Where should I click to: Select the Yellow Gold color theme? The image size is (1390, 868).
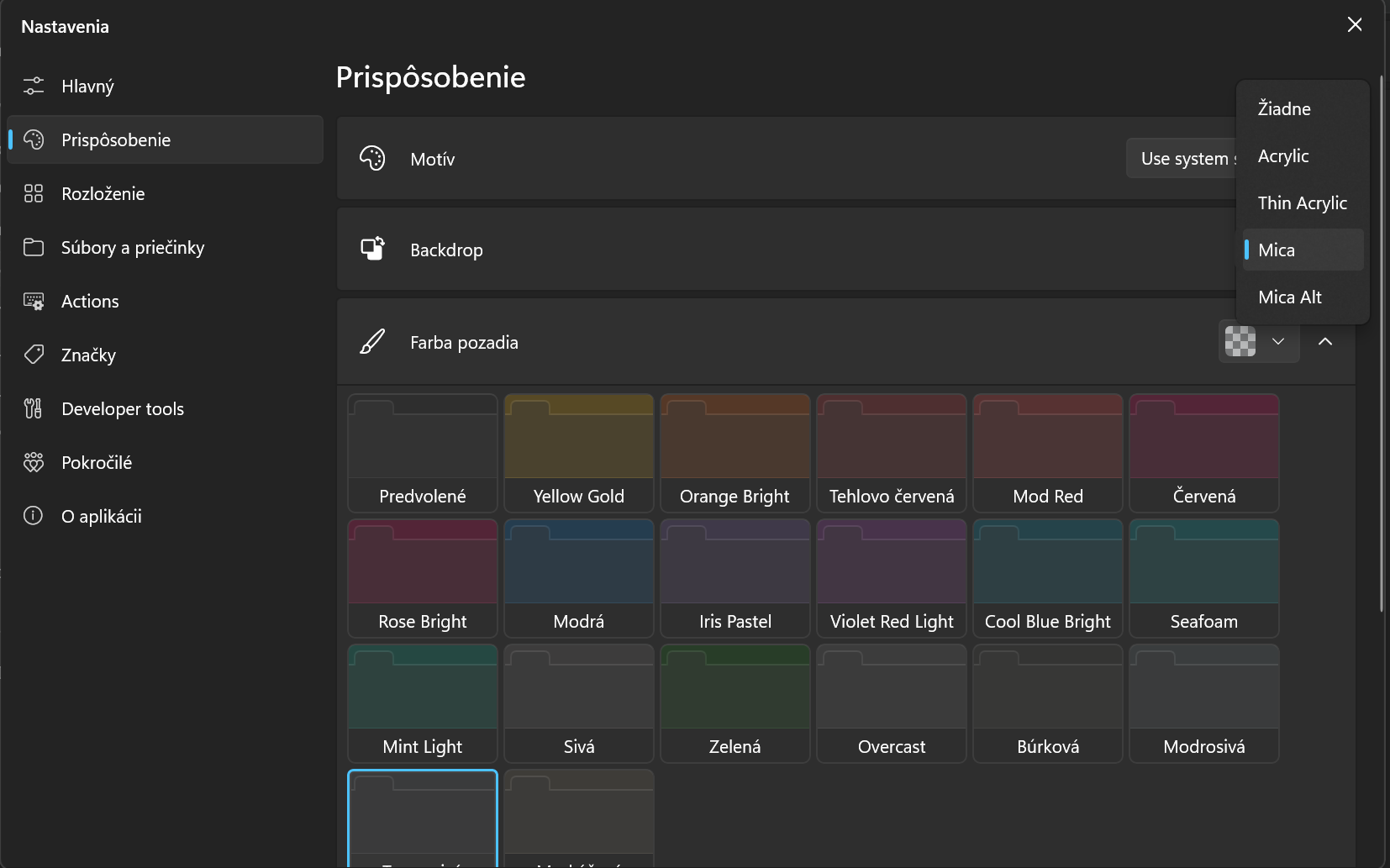pos(579,453)
